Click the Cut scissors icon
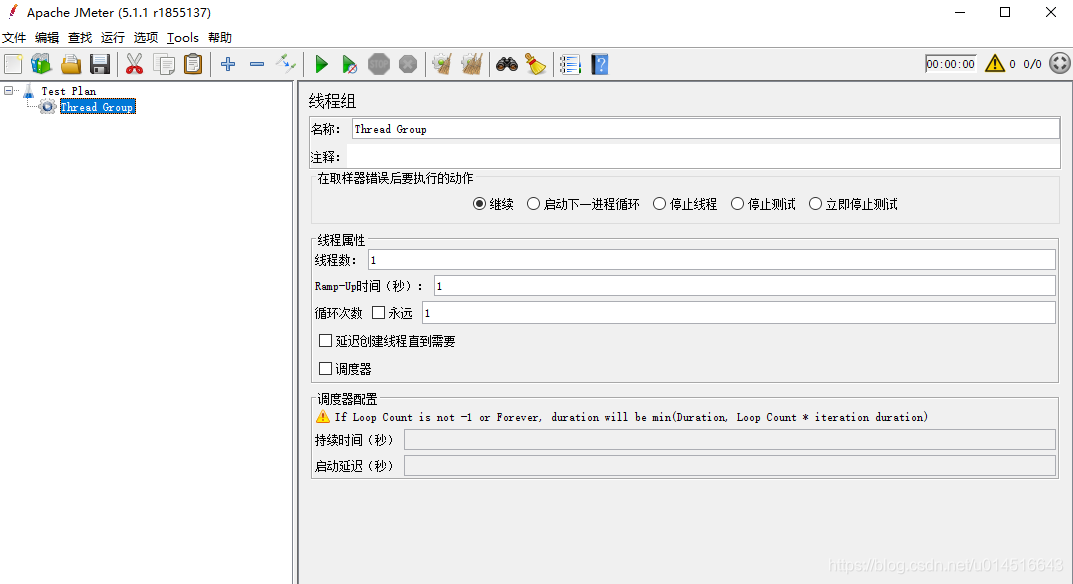 pyautogui.click(x=134, y=64)
